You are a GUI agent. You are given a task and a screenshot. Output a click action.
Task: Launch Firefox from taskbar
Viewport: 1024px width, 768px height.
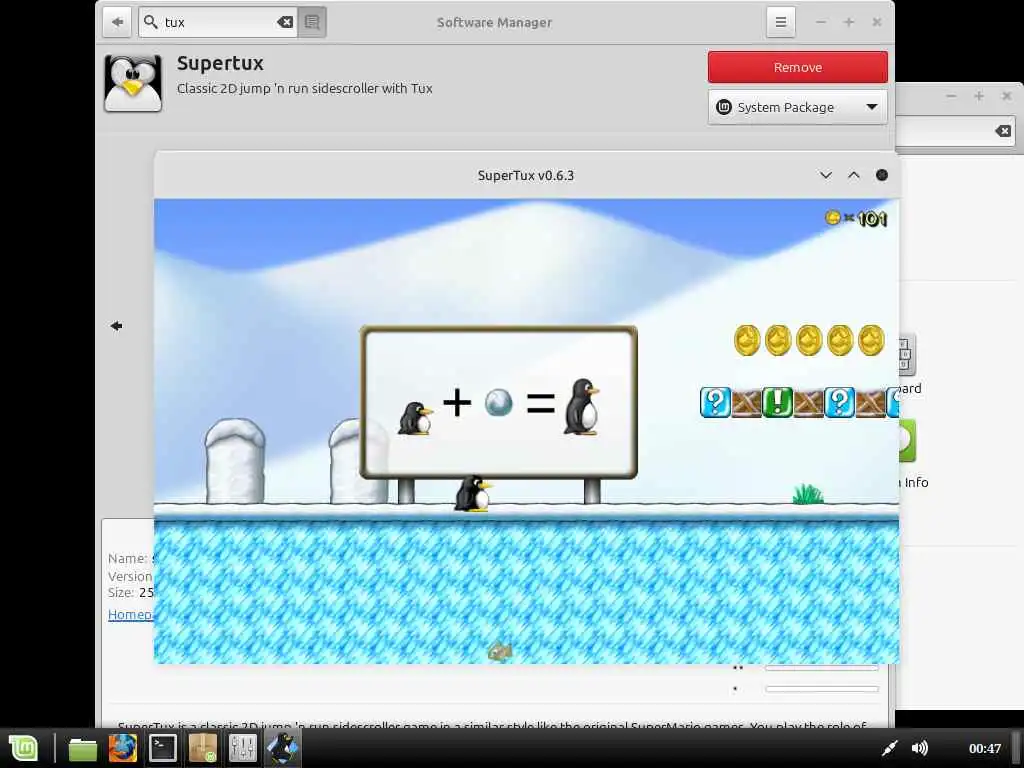pos(123,748)
